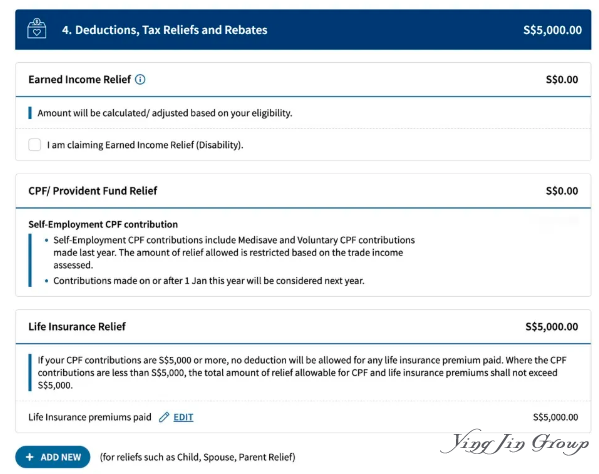This screenshot has width=599, height=474.
Task: Click Life Insurance premiums paid S$5,000.00 value
Action: 555,417
